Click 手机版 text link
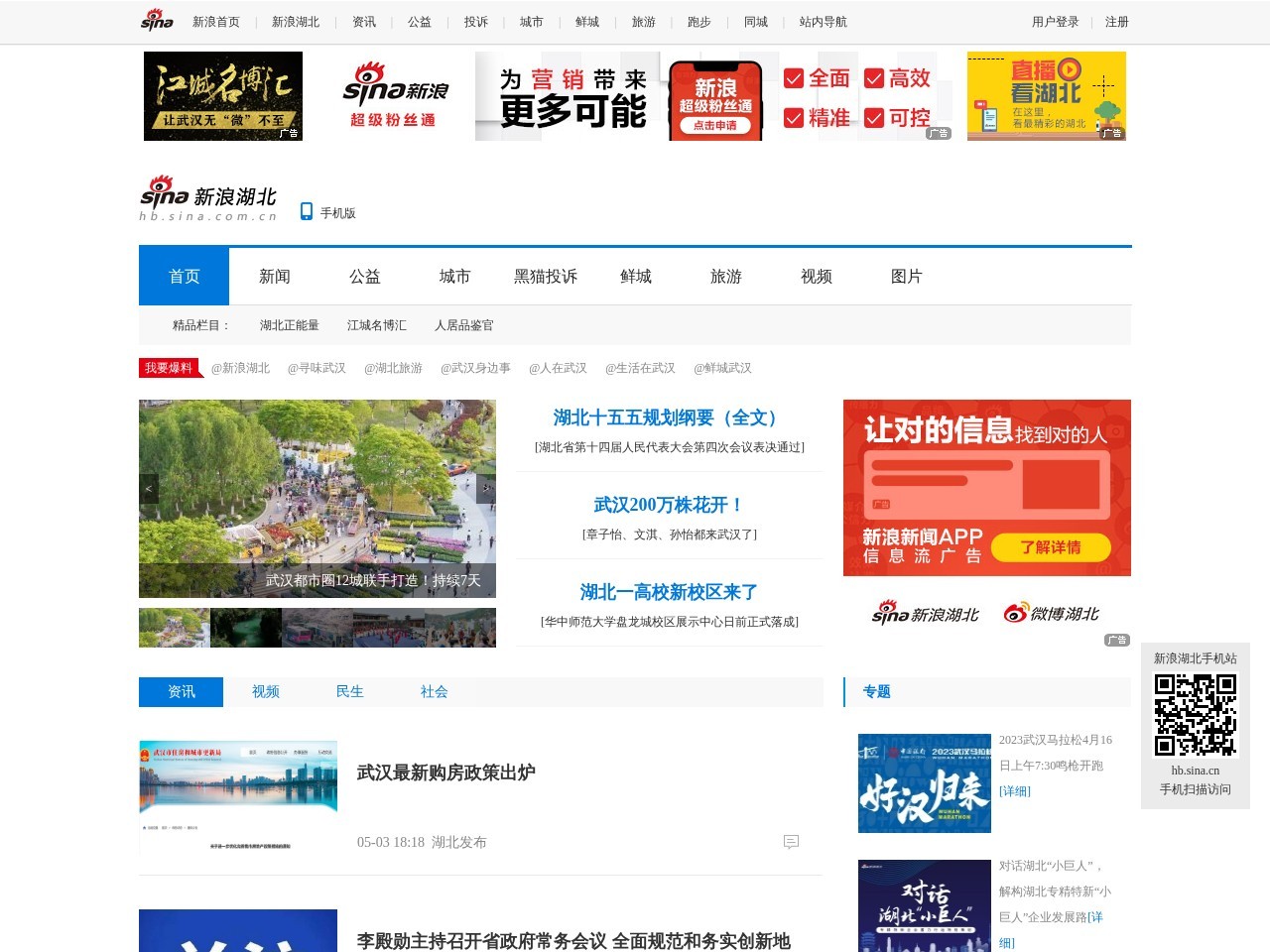The image size is (1270, 952). pos(338,213)
